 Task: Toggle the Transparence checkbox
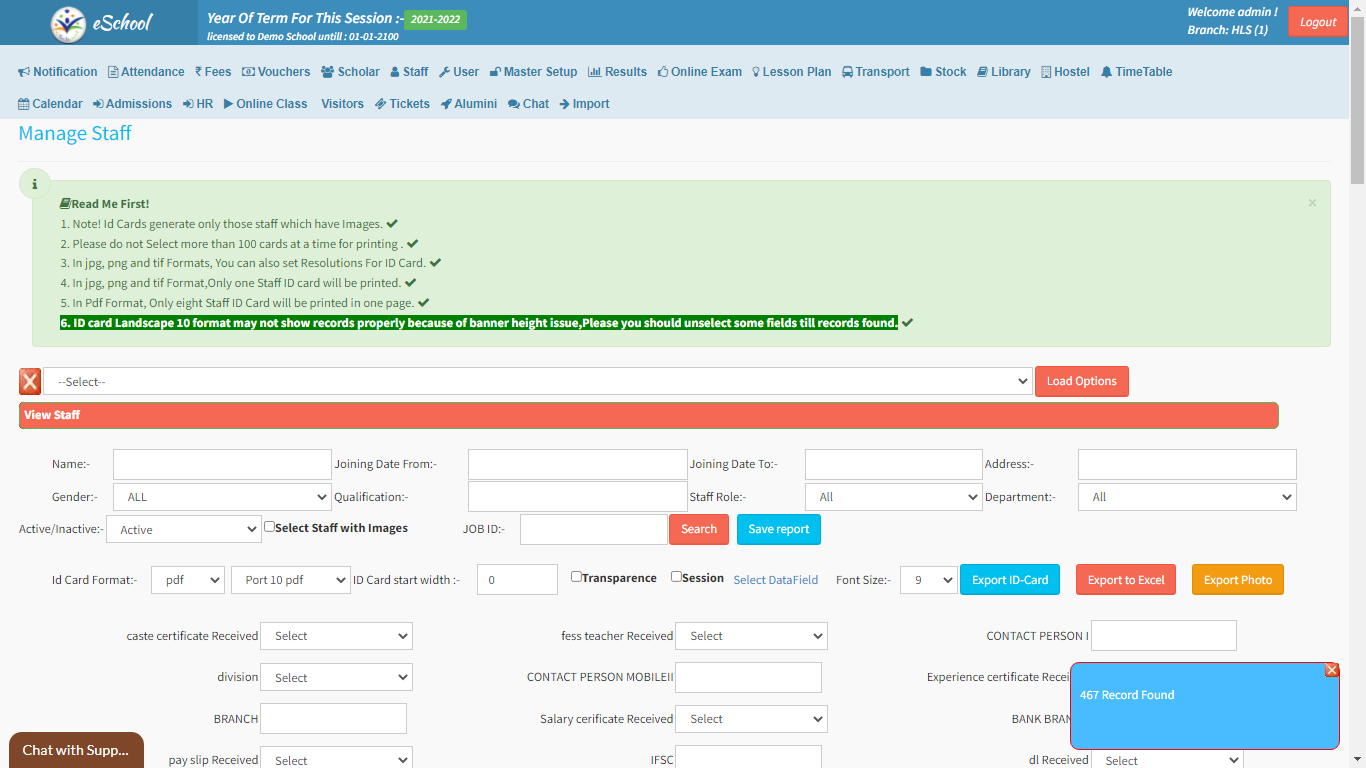click(576, 577)
